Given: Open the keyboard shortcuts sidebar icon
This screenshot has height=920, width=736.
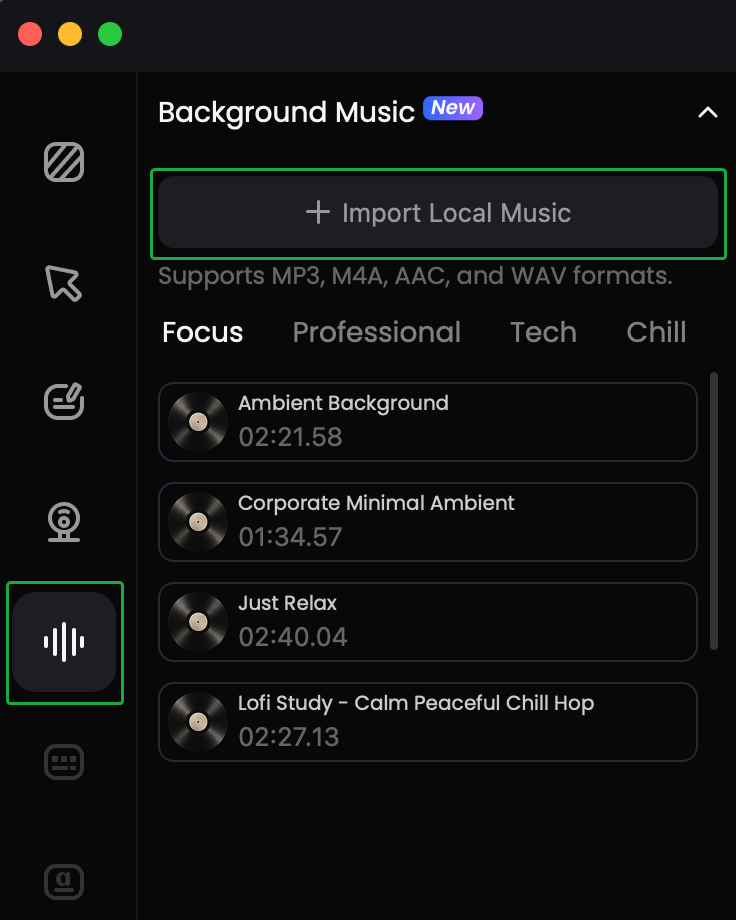Looking at the screenshot, I should (64, 762).
